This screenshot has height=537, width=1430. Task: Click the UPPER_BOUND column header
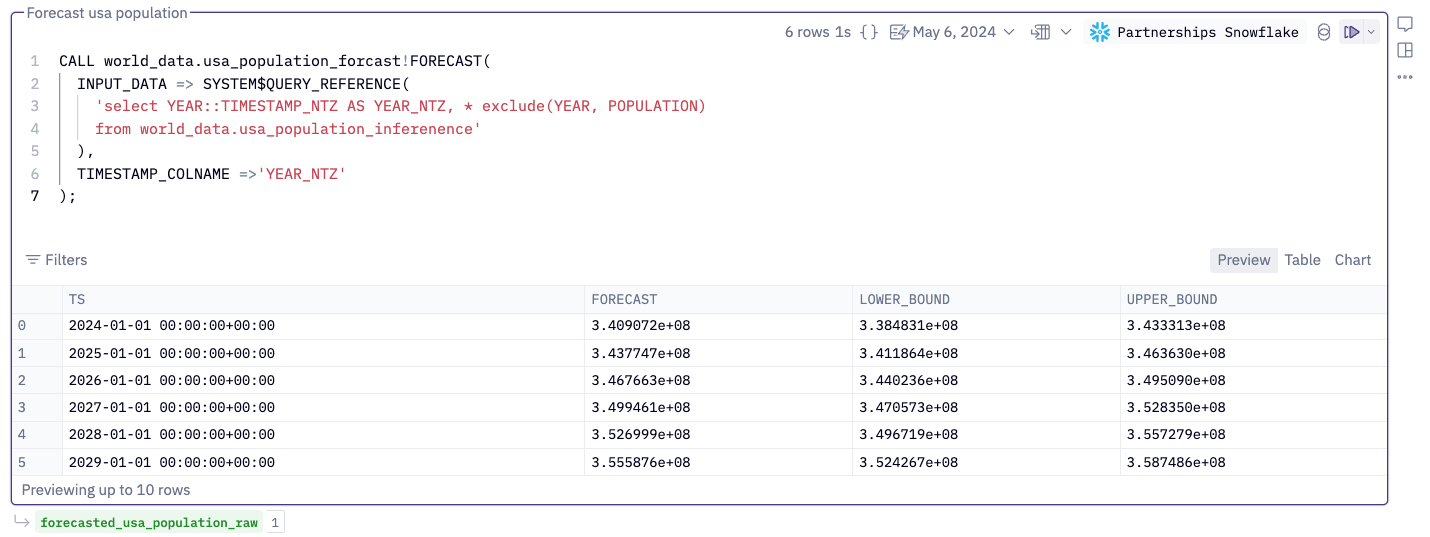(x=1253, y=299)
